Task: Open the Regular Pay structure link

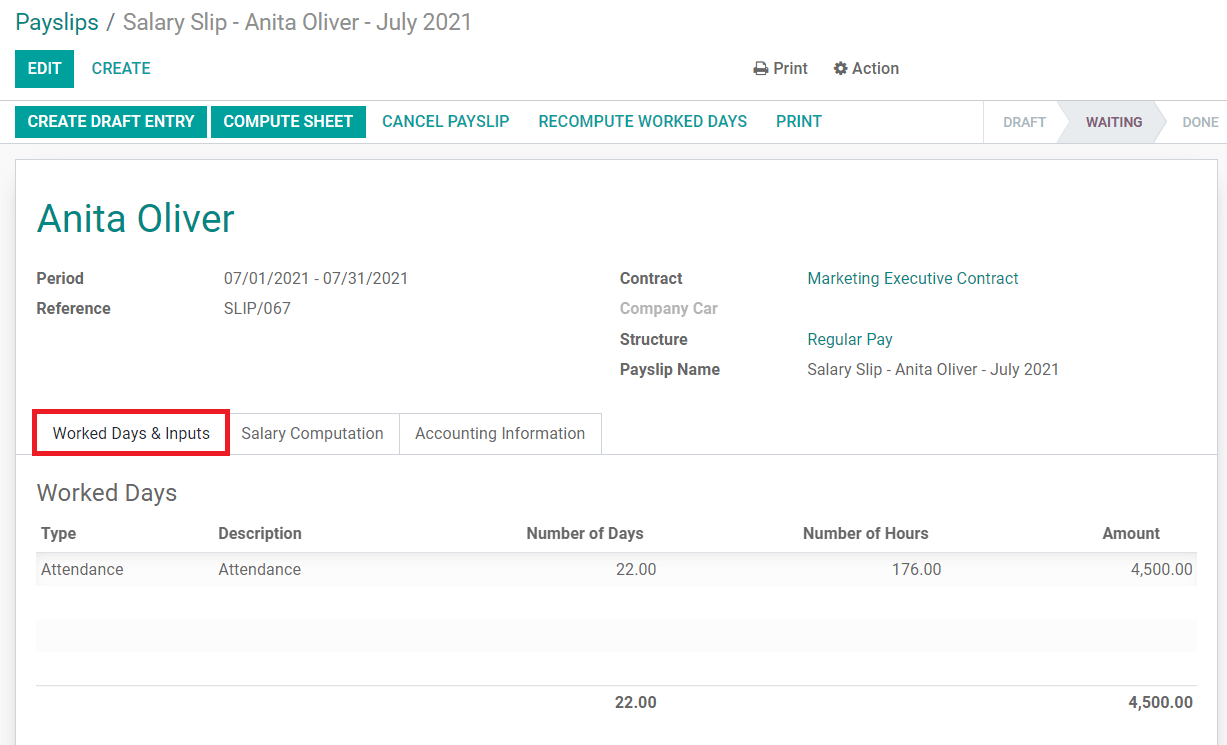Action: click(850, 340)
